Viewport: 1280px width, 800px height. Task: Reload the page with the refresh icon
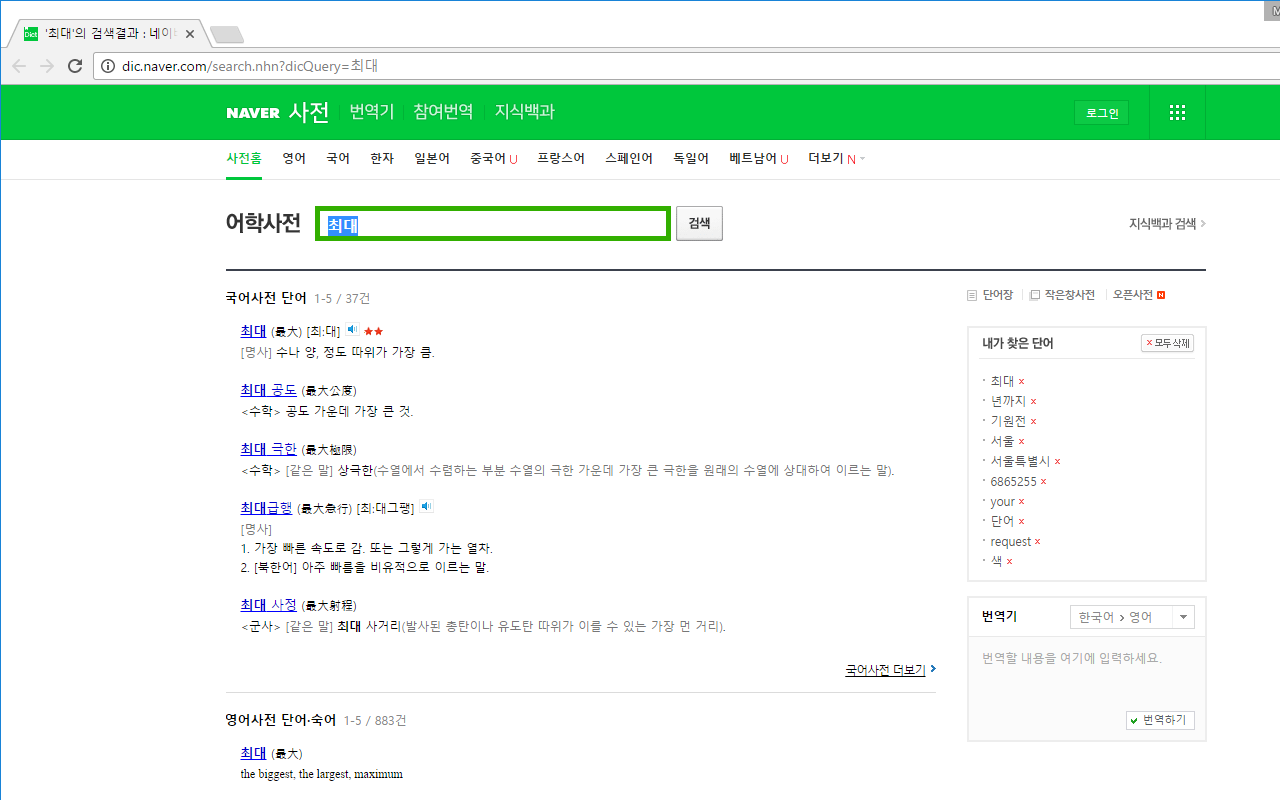(75, 66)
